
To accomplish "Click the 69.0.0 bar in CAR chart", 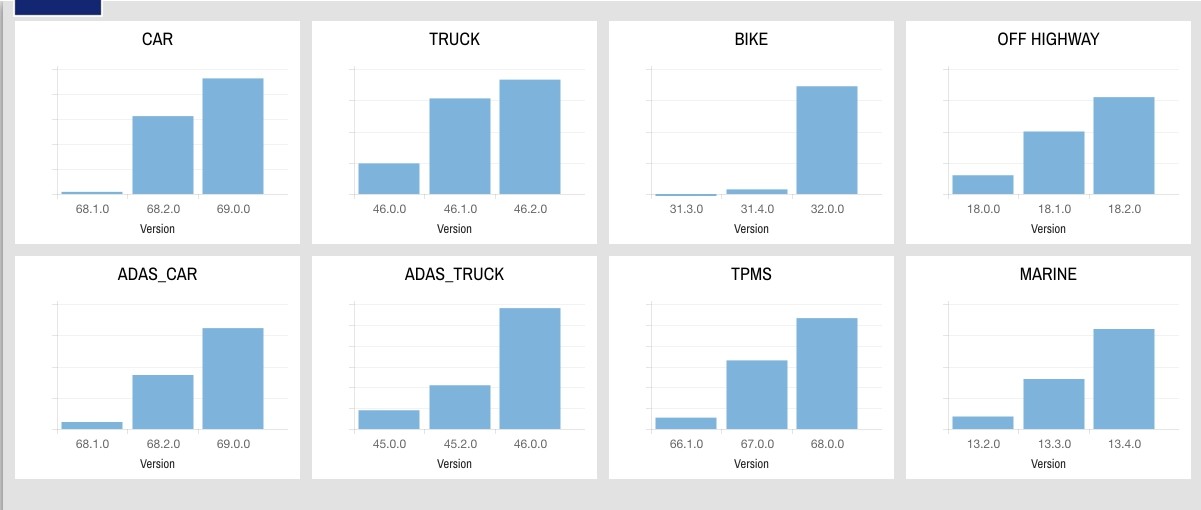I will 233,136.
